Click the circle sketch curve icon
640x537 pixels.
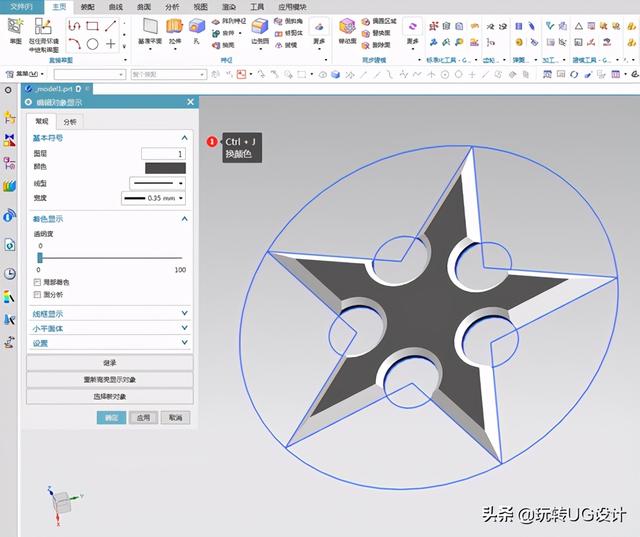point(92,44)
